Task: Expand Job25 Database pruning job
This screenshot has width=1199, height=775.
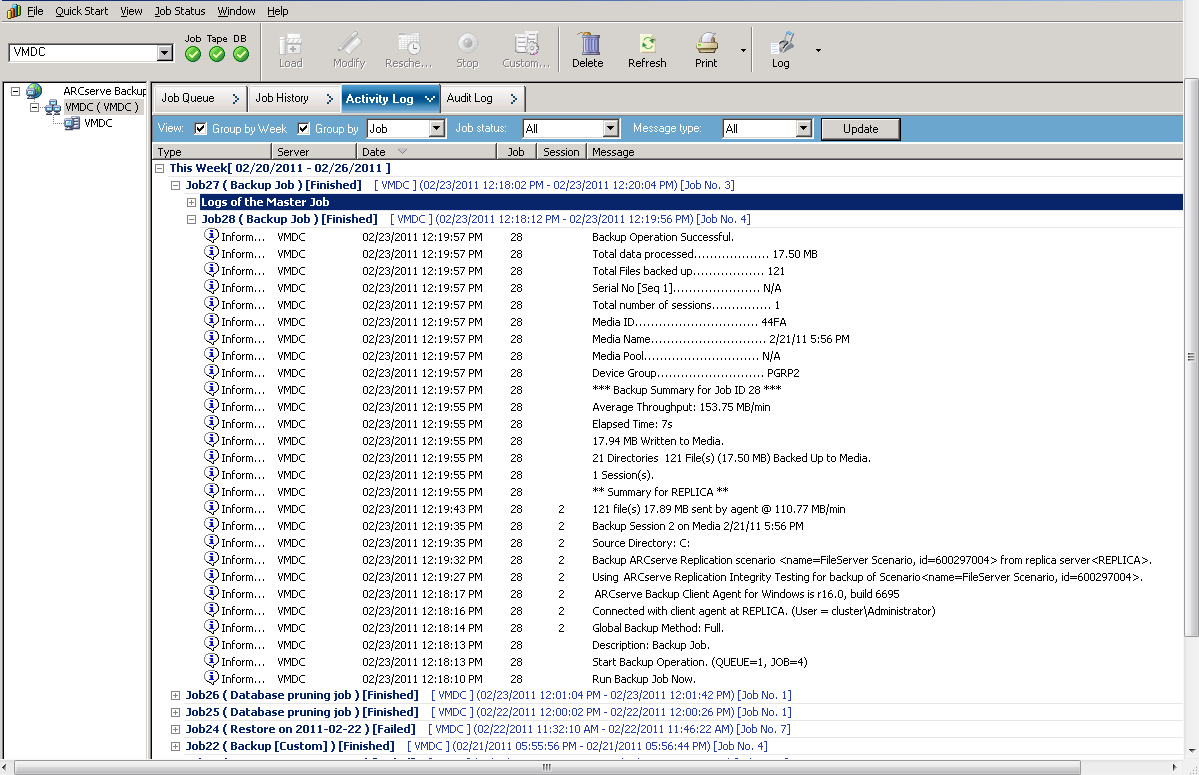Action: click(175, 712)
